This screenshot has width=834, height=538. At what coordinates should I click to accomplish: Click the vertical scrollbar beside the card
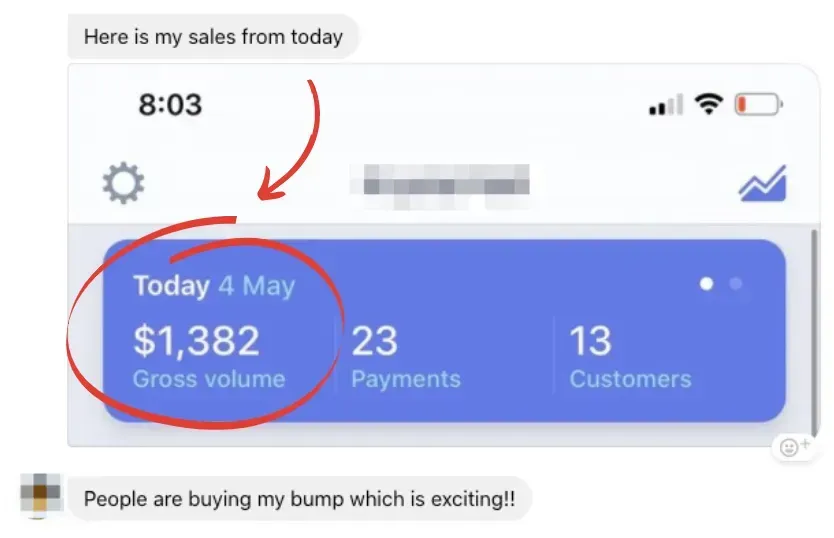pos(814,334)
